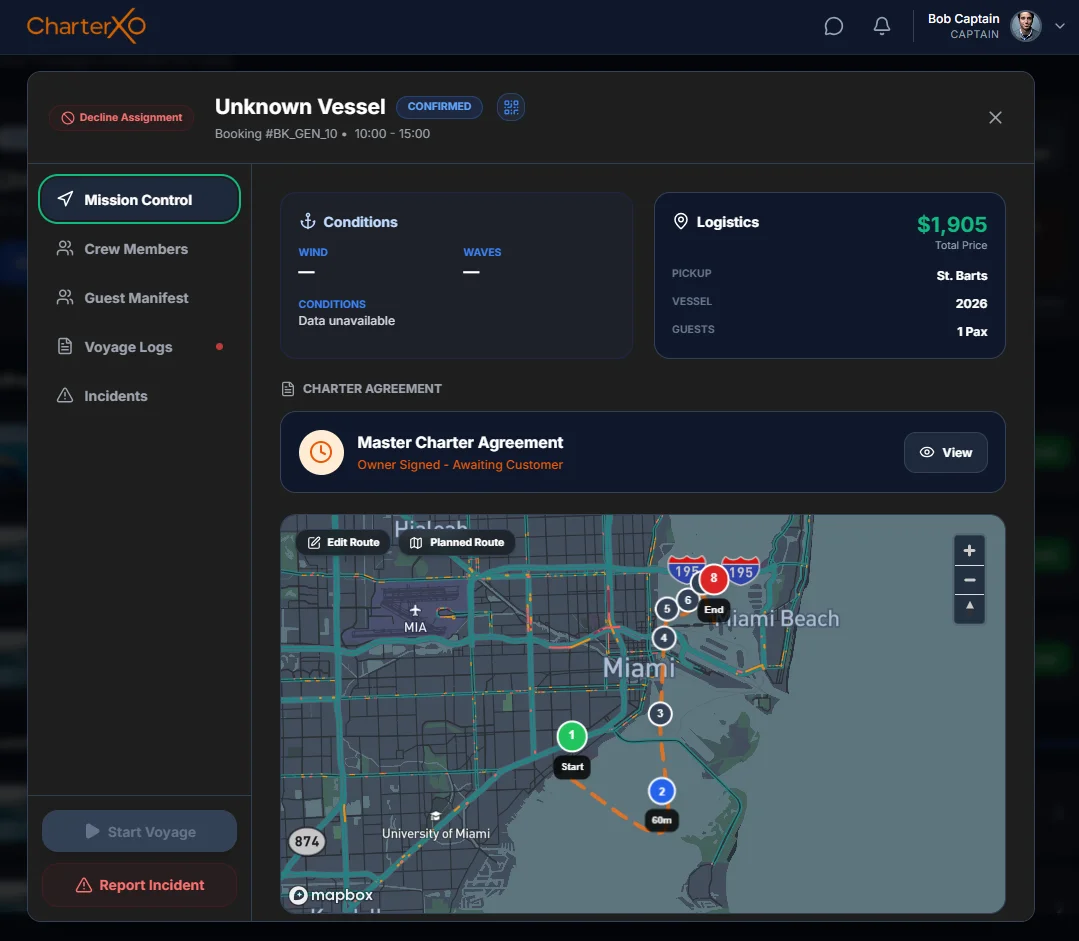Image resolution: width=1079 pixels, height=941 pixels.
Task: Click Decline Assignment button
Action: pyautogui.click(x=122, y=118)
